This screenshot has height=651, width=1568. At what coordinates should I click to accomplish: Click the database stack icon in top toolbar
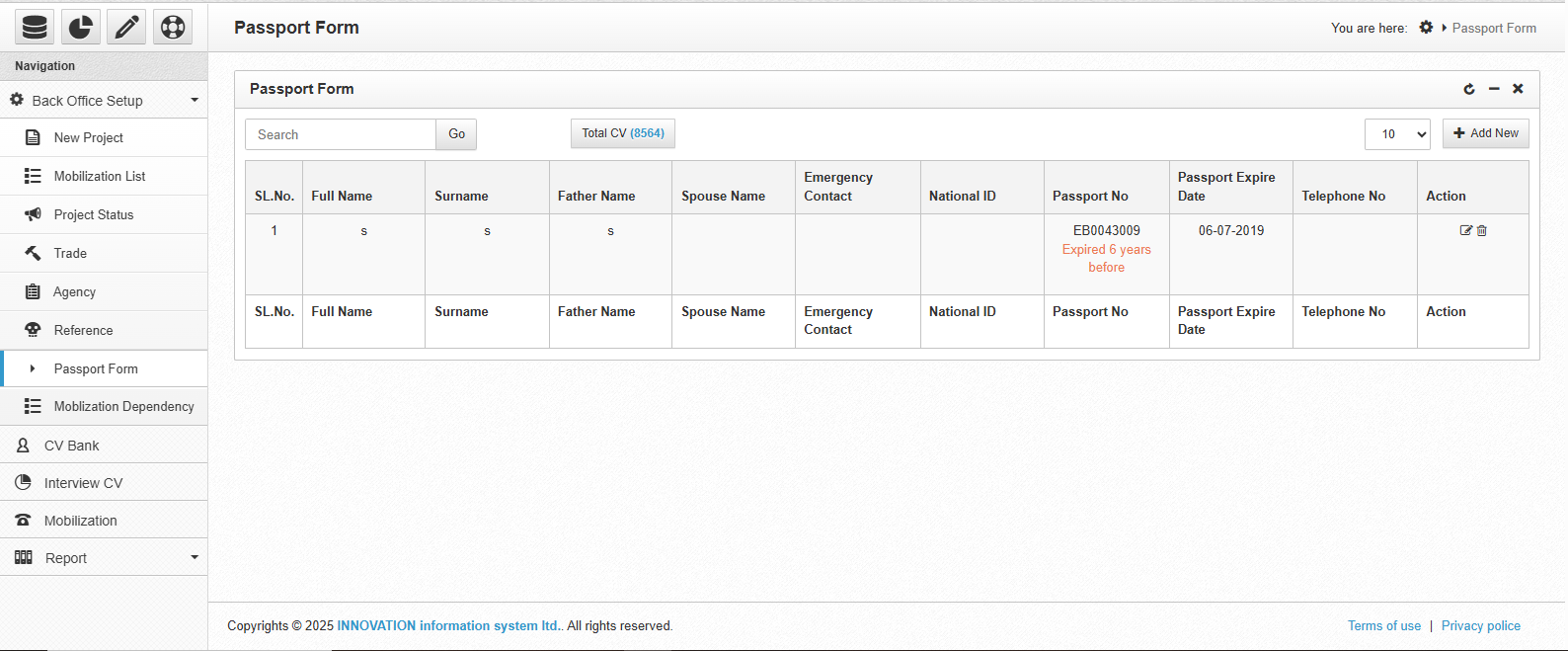point(35,27)
